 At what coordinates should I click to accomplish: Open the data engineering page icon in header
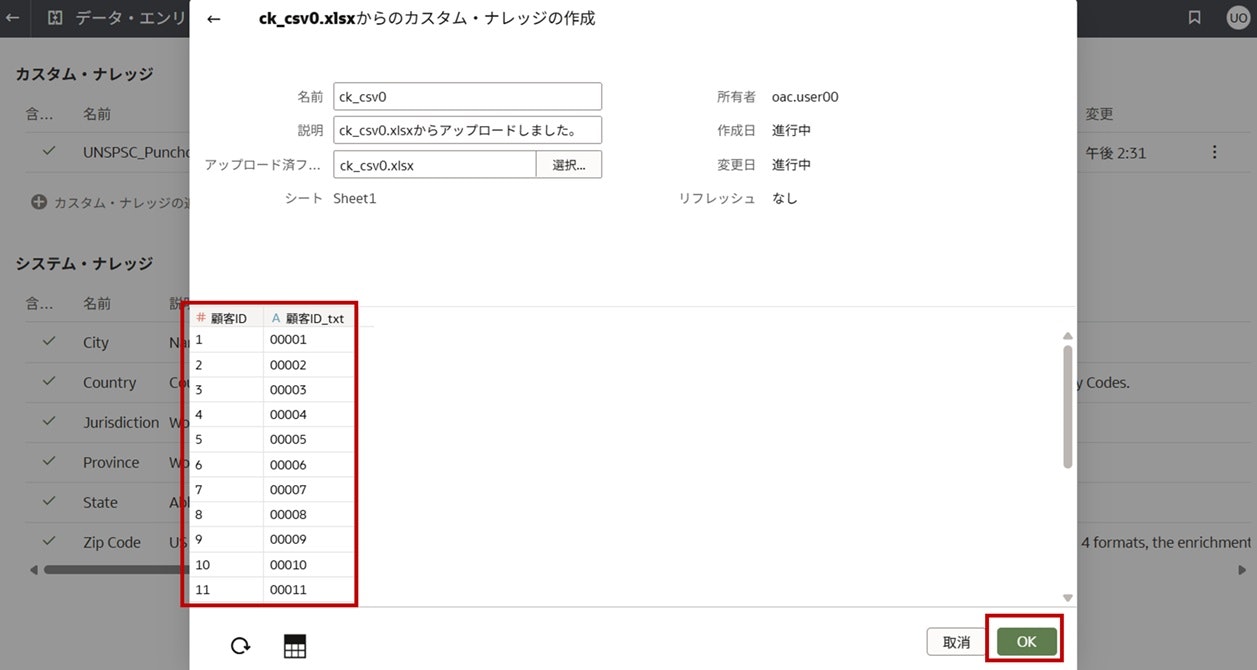55,18
